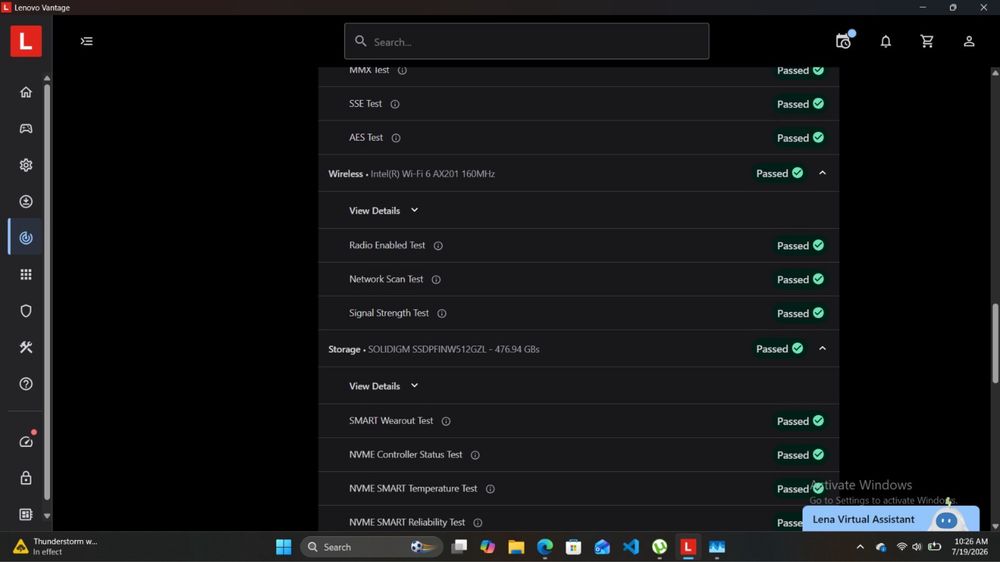
Task: Open Microsoft Edge from the taskbar
Action: (545, 547)
